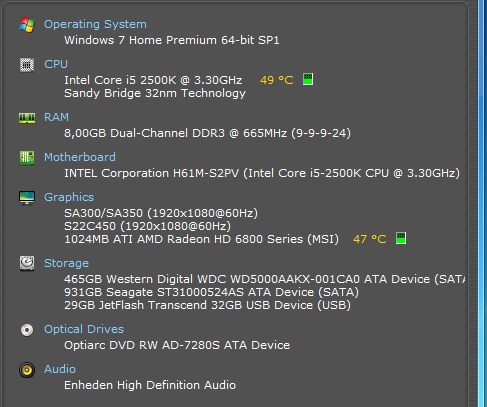This screenshot has height=407, width=487.
Task: Click the 47 °C graphics temperature reading
Action: 370,239
